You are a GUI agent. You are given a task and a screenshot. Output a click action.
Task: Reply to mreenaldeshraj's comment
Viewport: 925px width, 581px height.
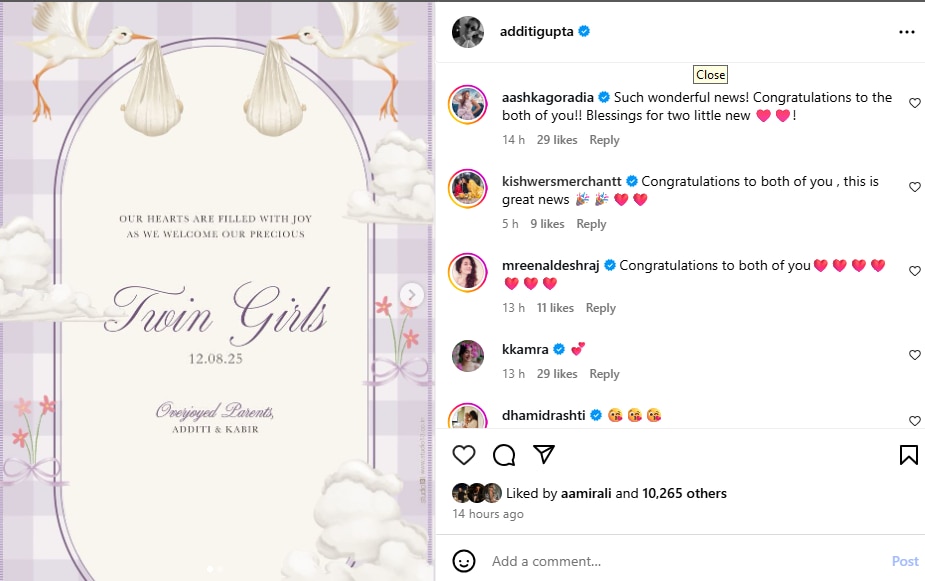tap(600, 308)
